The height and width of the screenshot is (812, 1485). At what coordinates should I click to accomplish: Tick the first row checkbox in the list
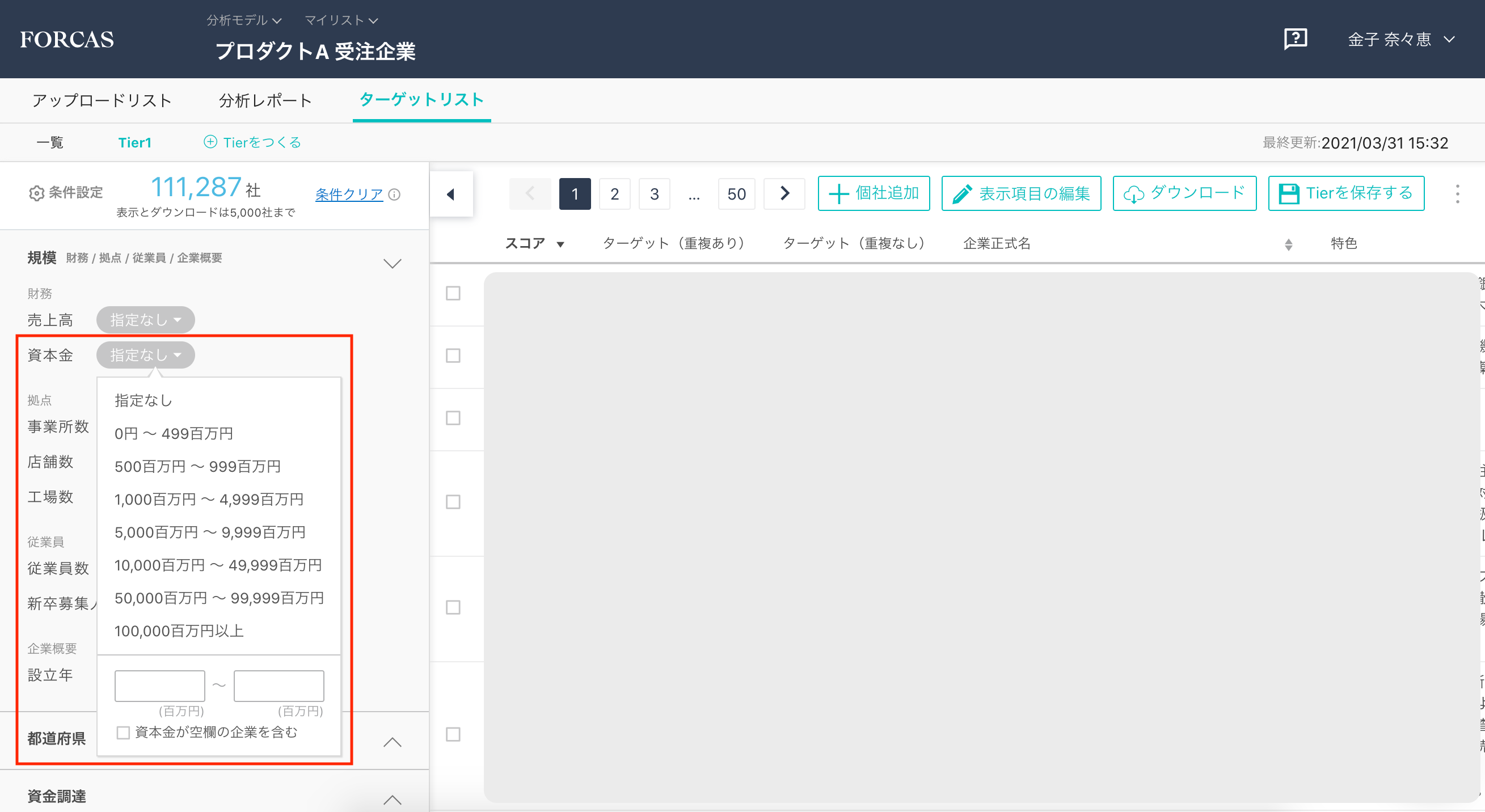click(453, 293)
